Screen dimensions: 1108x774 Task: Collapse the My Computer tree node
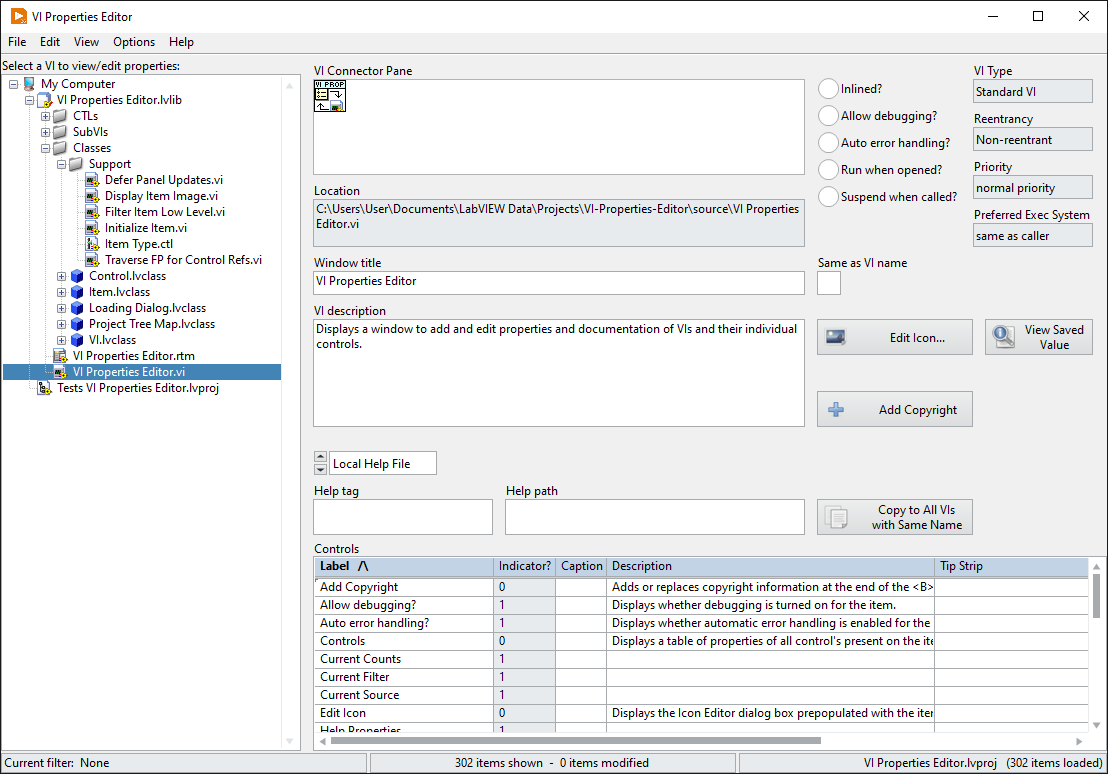tap(13, 84)
